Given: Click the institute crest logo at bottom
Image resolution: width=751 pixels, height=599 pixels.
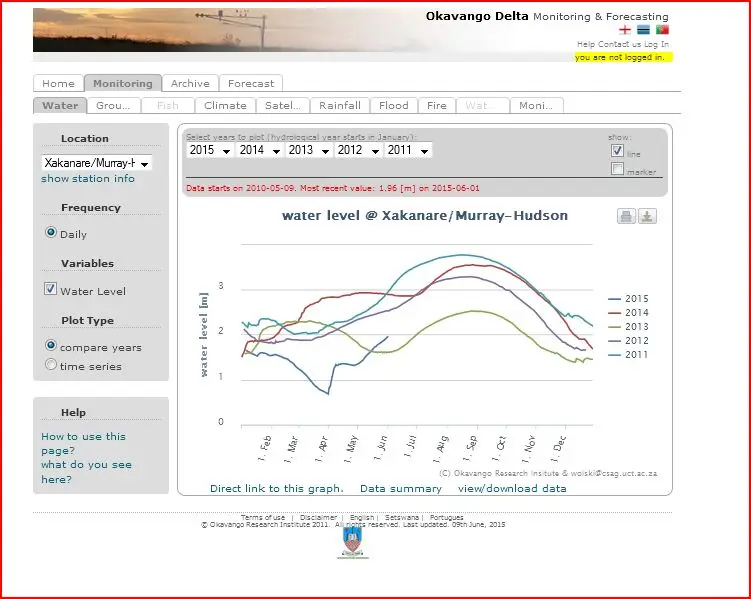Looking at the screenshot, I should pyautogui.click(x=353, y=543).
